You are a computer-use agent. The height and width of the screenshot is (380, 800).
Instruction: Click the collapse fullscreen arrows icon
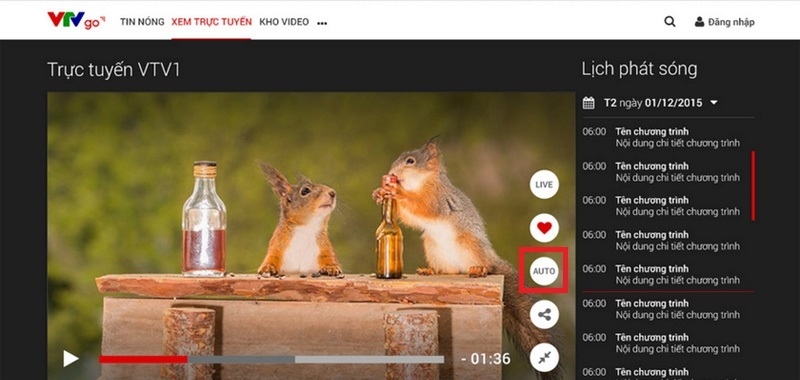click(x=544, y=358)
